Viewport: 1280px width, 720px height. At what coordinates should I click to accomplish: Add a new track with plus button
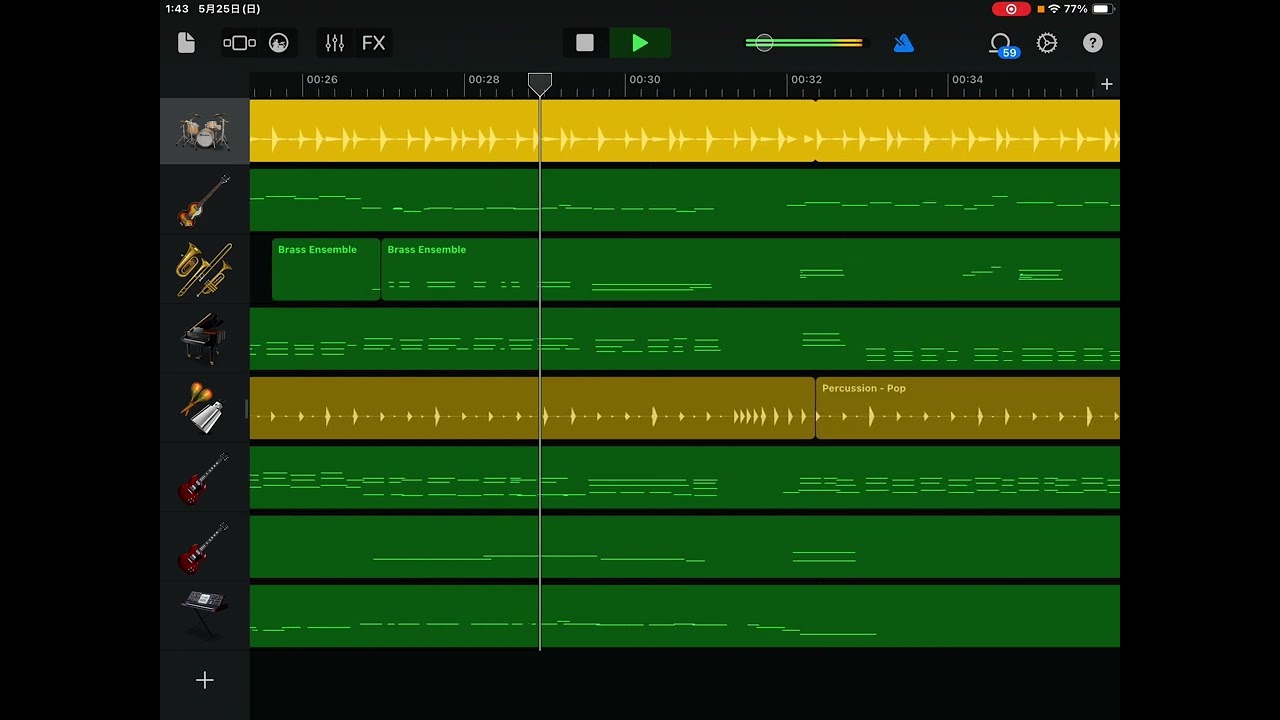pos(204,680)
